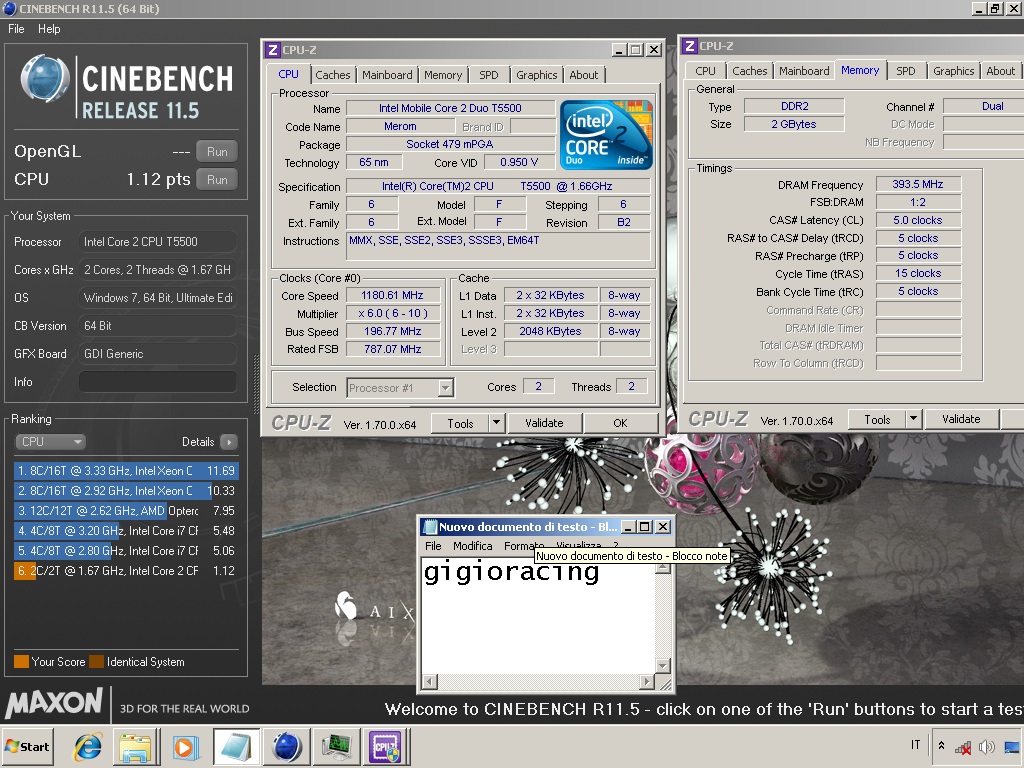This screenshot has height=768, width=1024.
Task: Click Notepad vertical scrollbar down arrow
Action: 663,666
